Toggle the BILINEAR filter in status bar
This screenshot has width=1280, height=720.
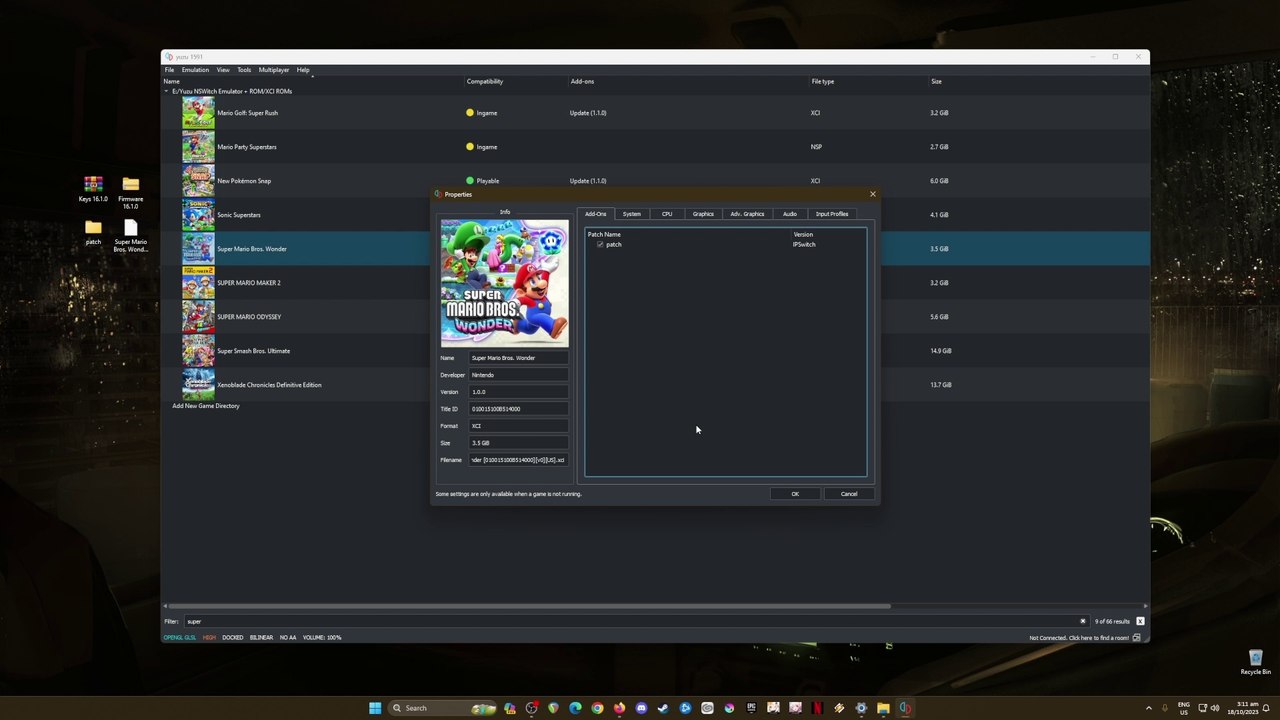click(261, 637)
